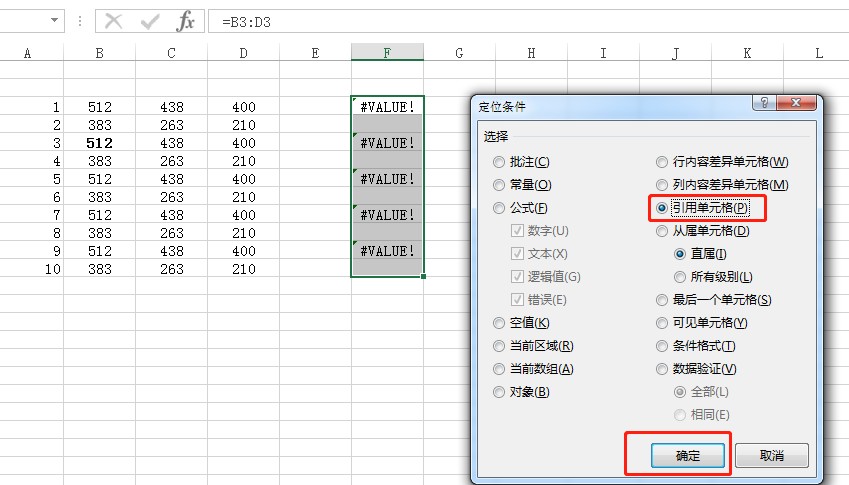Select column D header
Viewport: 849px width, 485px height.
click(244, 53)
